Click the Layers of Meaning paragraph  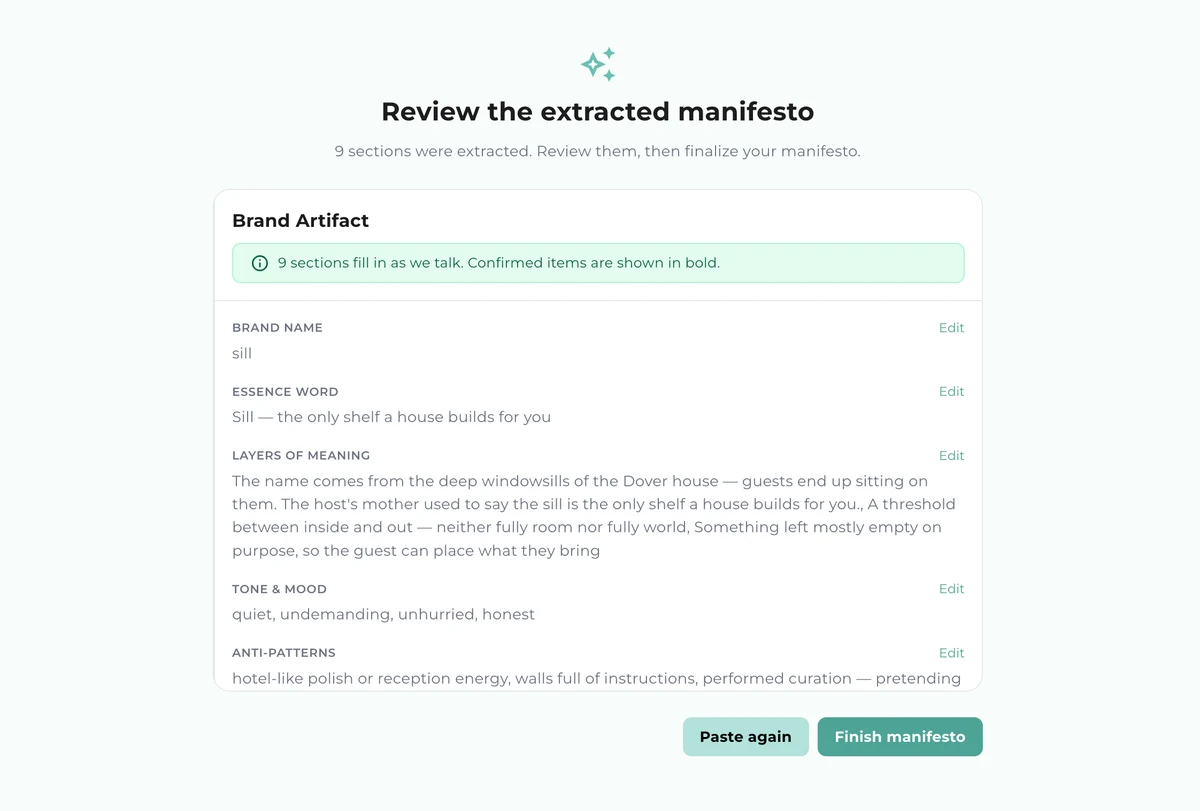point(594,516)
